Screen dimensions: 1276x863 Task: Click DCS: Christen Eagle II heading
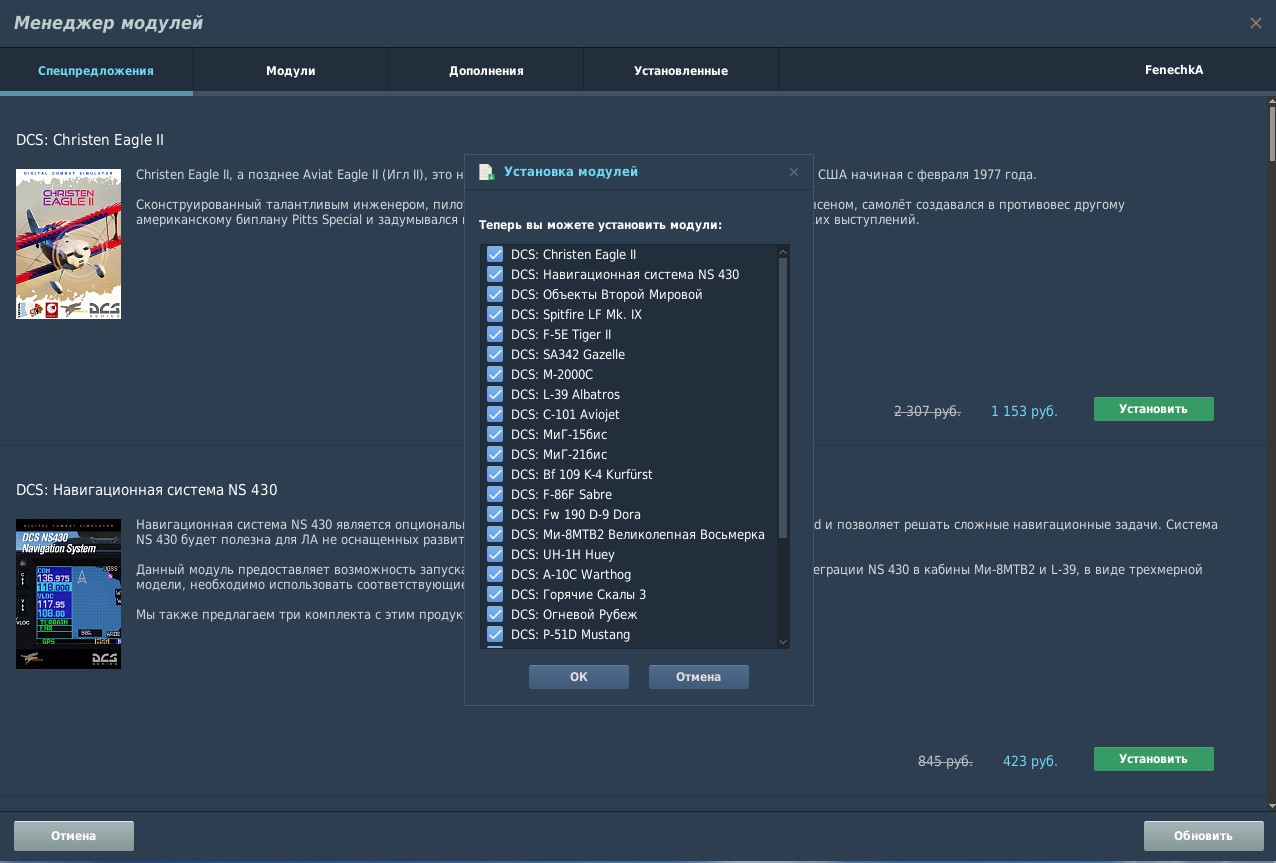[90, 140]
